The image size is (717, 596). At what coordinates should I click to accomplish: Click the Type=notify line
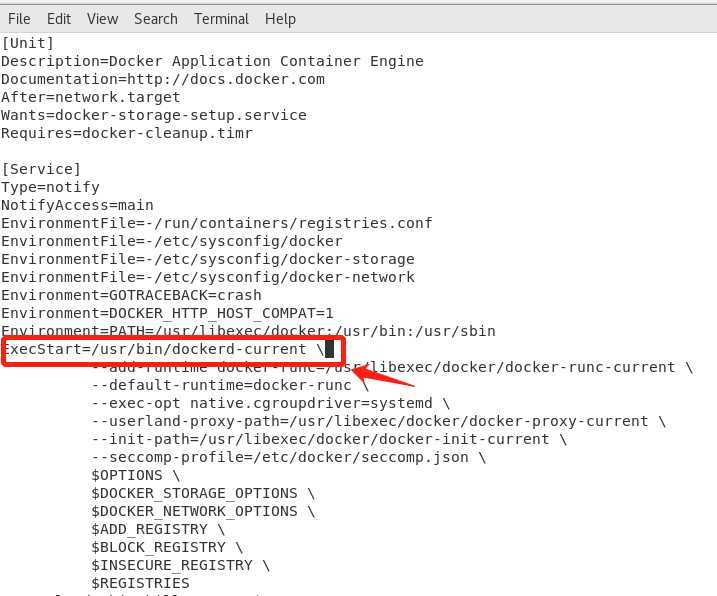pos(50,188)
